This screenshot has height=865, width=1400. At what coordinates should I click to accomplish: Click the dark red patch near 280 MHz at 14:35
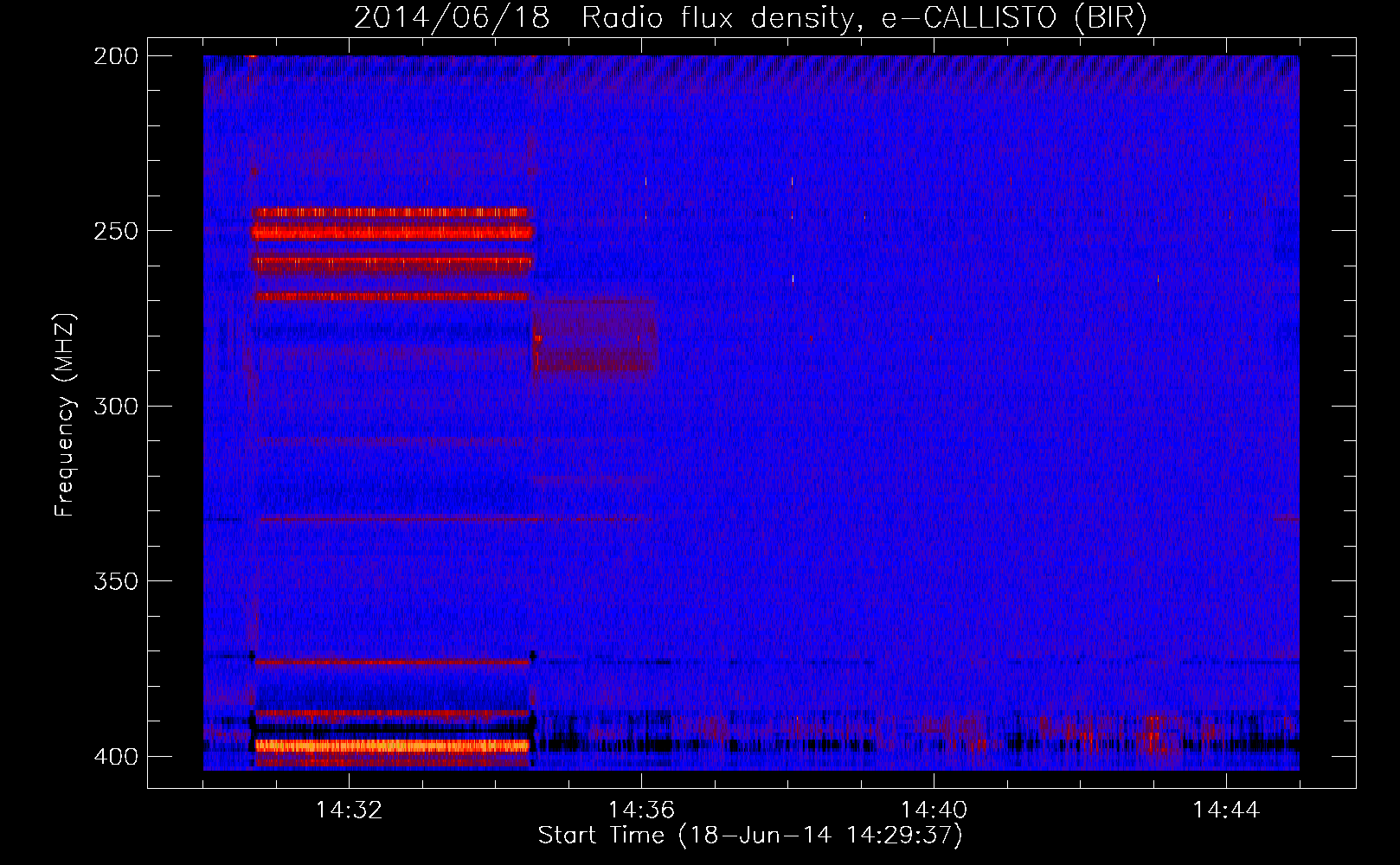click(x=594, y=337)
